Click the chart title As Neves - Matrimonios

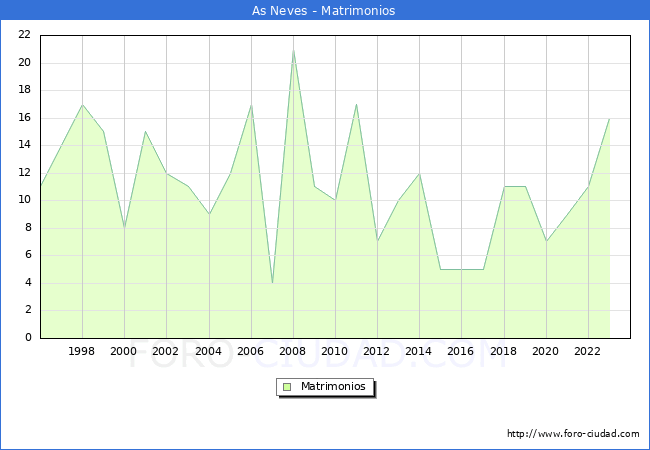click(324, 11)
